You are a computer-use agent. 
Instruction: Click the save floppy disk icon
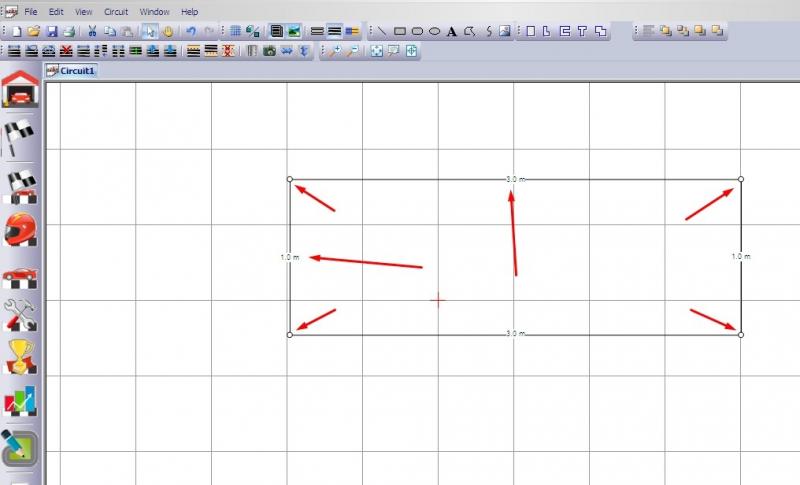coord(53,31)
